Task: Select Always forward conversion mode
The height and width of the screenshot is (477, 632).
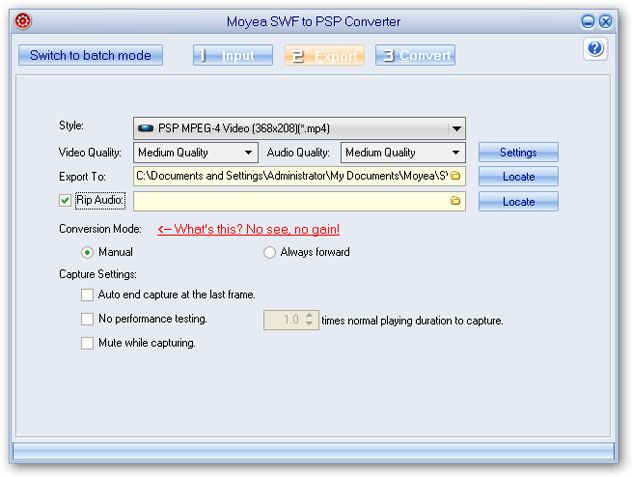Action: click(x=269, y=253)
